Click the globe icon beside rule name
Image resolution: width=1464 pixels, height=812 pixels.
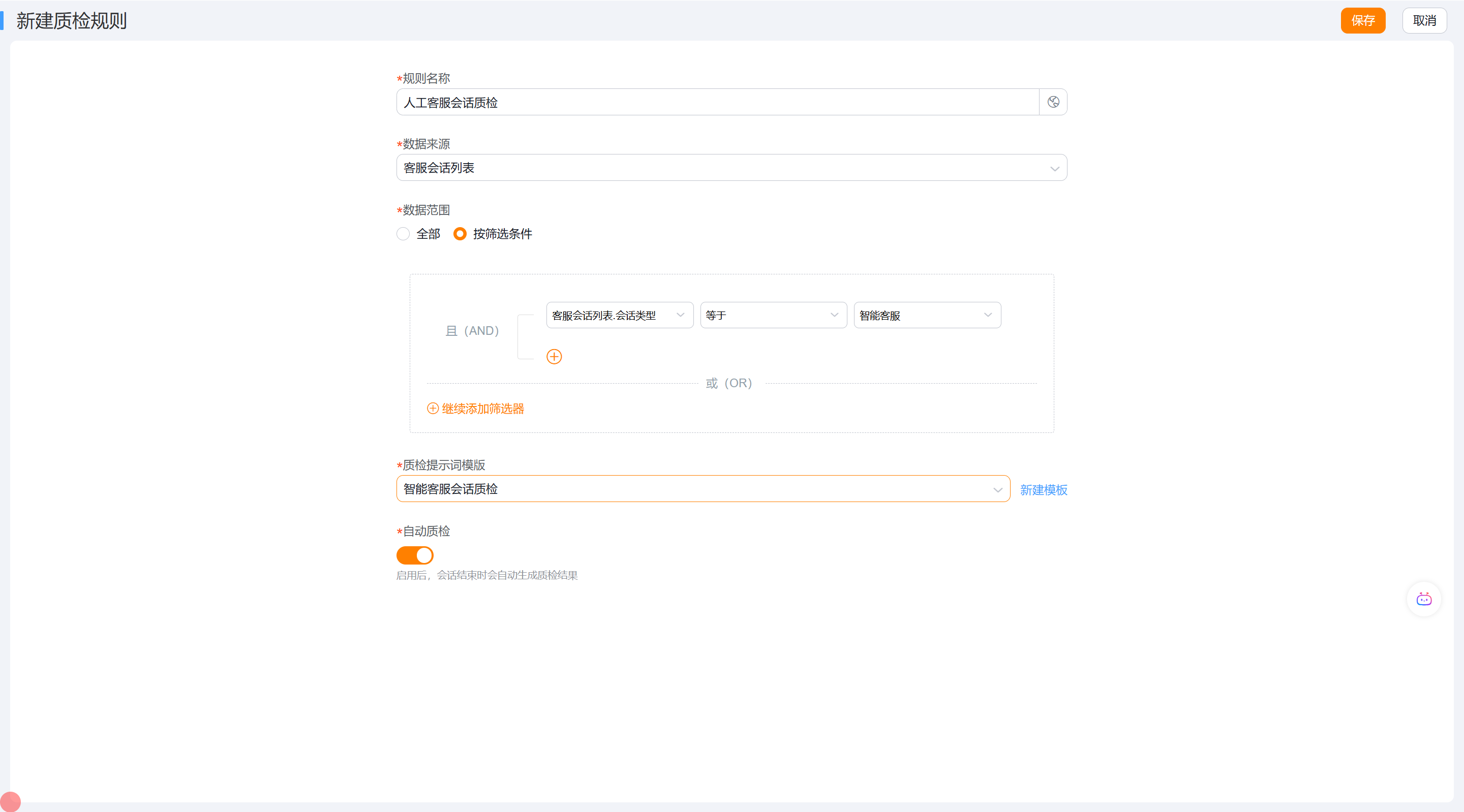point(1053,102)
